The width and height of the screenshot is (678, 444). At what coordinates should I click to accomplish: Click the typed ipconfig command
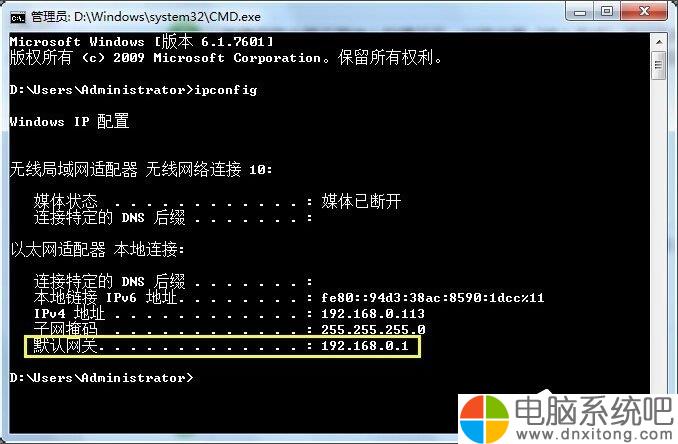(x=225, y=90)
